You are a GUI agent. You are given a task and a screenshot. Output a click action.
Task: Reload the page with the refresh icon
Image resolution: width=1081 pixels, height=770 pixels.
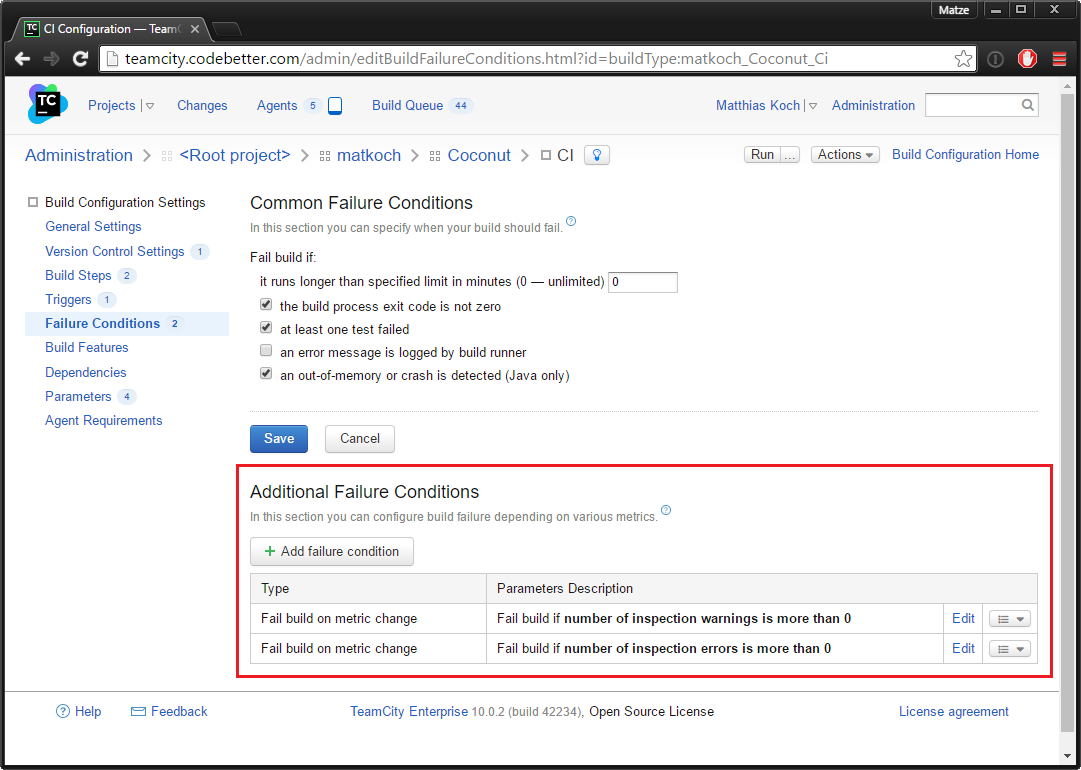[81, 59]
